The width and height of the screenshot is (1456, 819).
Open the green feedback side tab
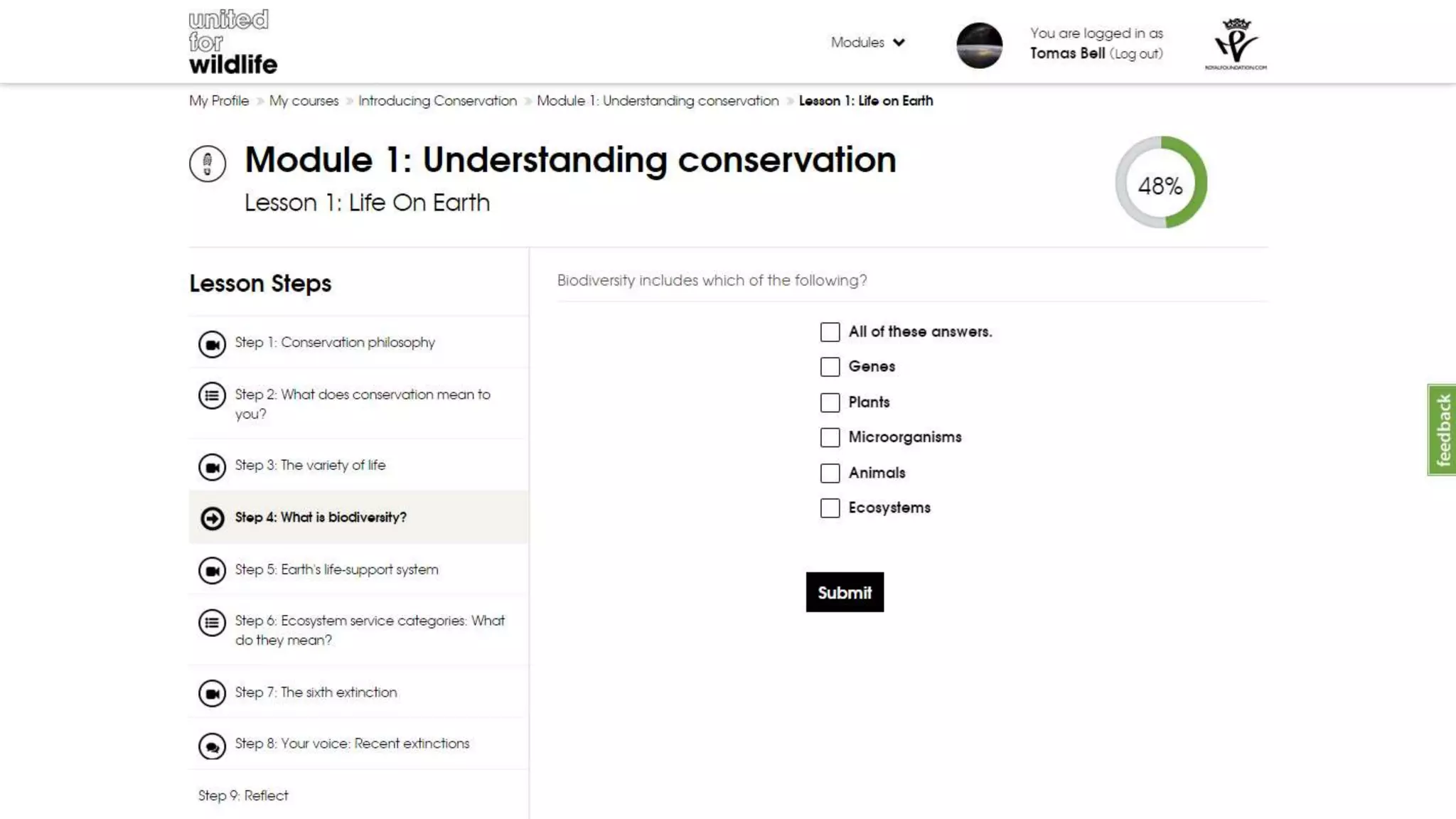1442,430
